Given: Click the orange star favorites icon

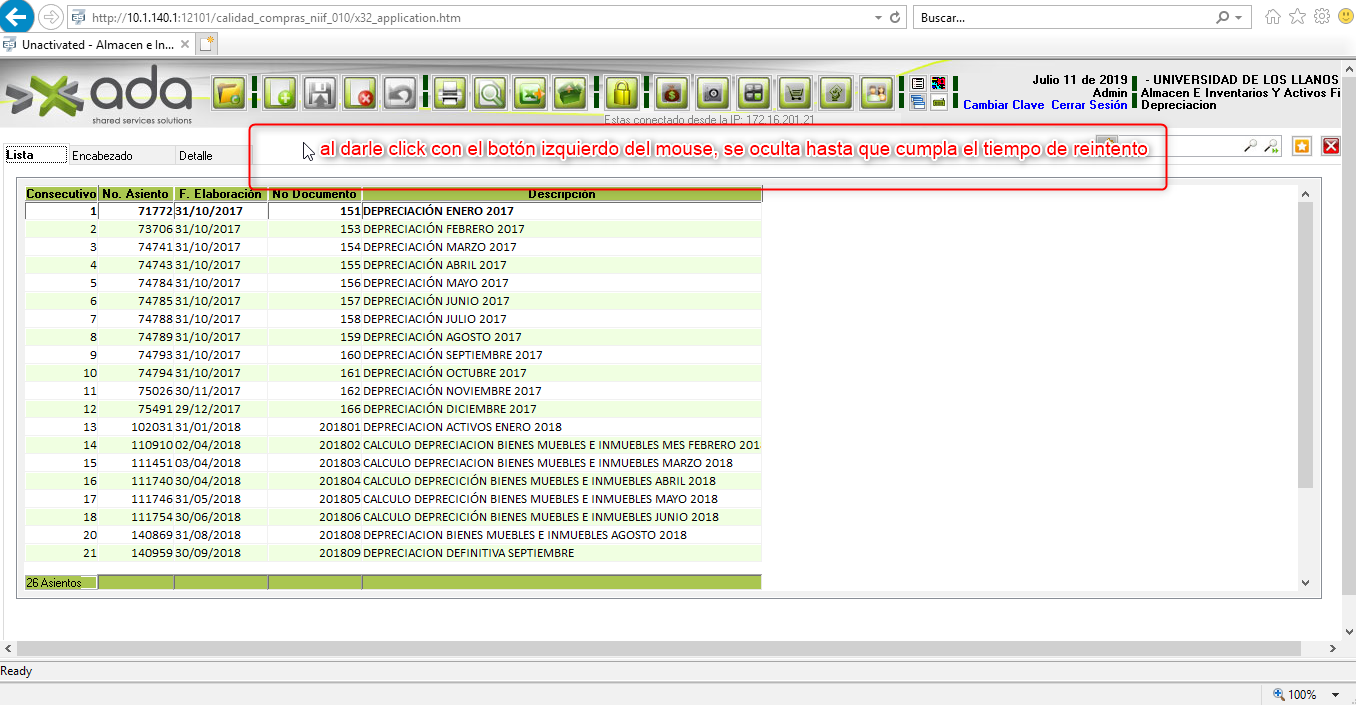Looking at the screenshot, I should click(x=1301, y=146).
